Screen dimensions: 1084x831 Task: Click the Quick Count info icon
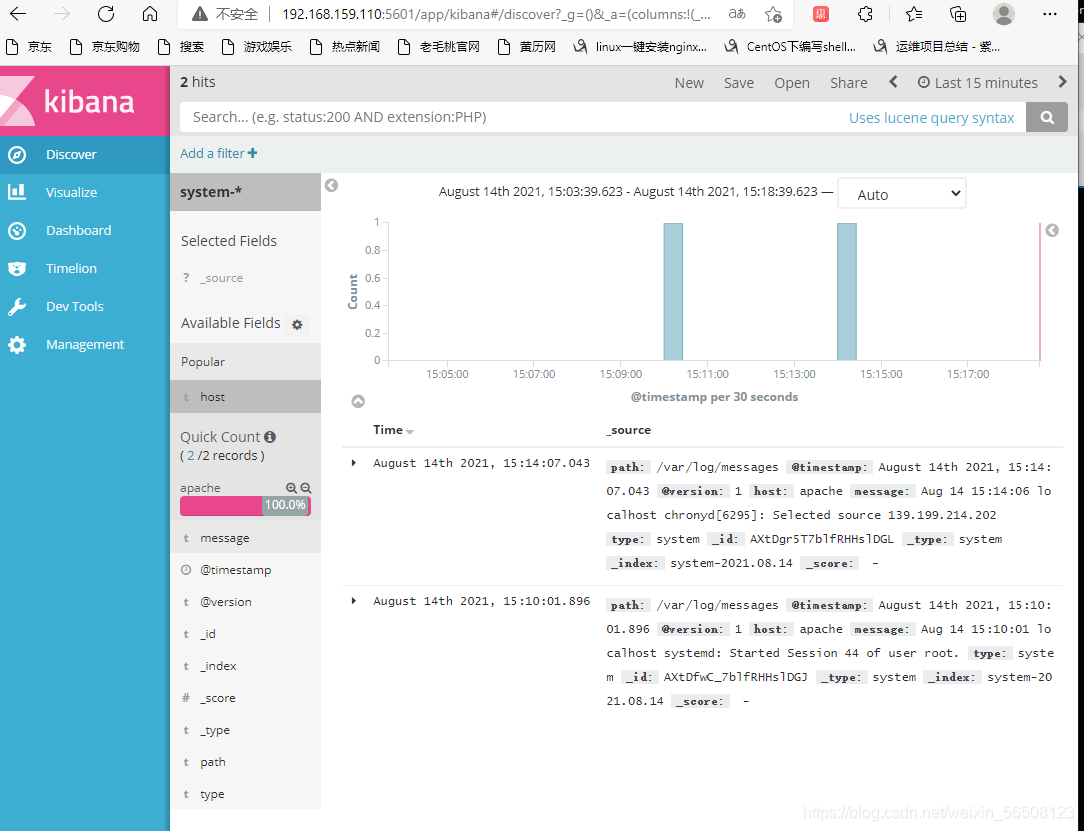point(270,437)
